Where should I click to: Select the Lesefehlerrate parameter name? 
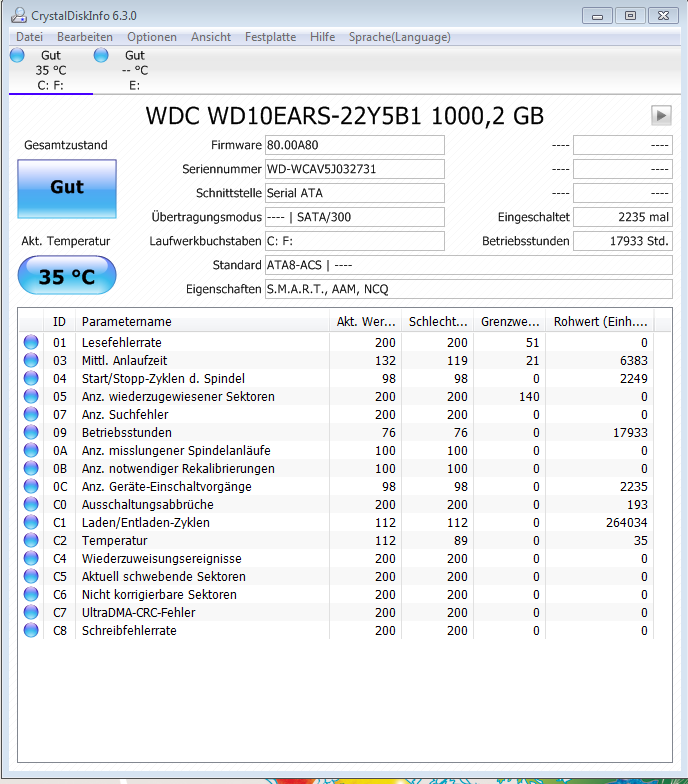(122, 342)
